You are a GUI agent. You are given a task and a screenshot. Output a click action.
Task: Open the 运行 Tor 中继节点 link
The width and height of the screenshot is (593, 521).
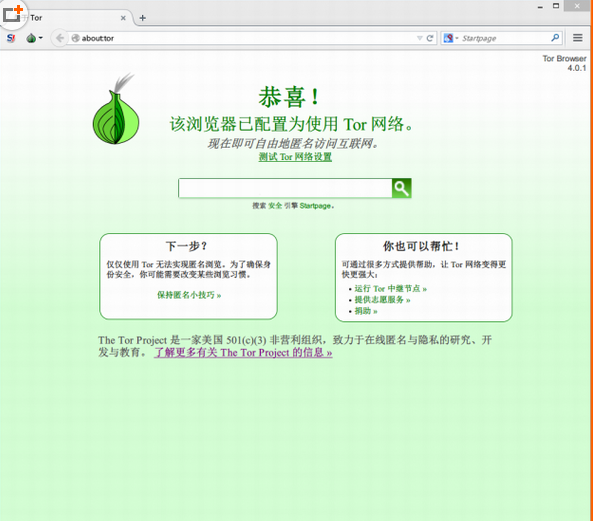pyautogui.click(x=391, y=288)
